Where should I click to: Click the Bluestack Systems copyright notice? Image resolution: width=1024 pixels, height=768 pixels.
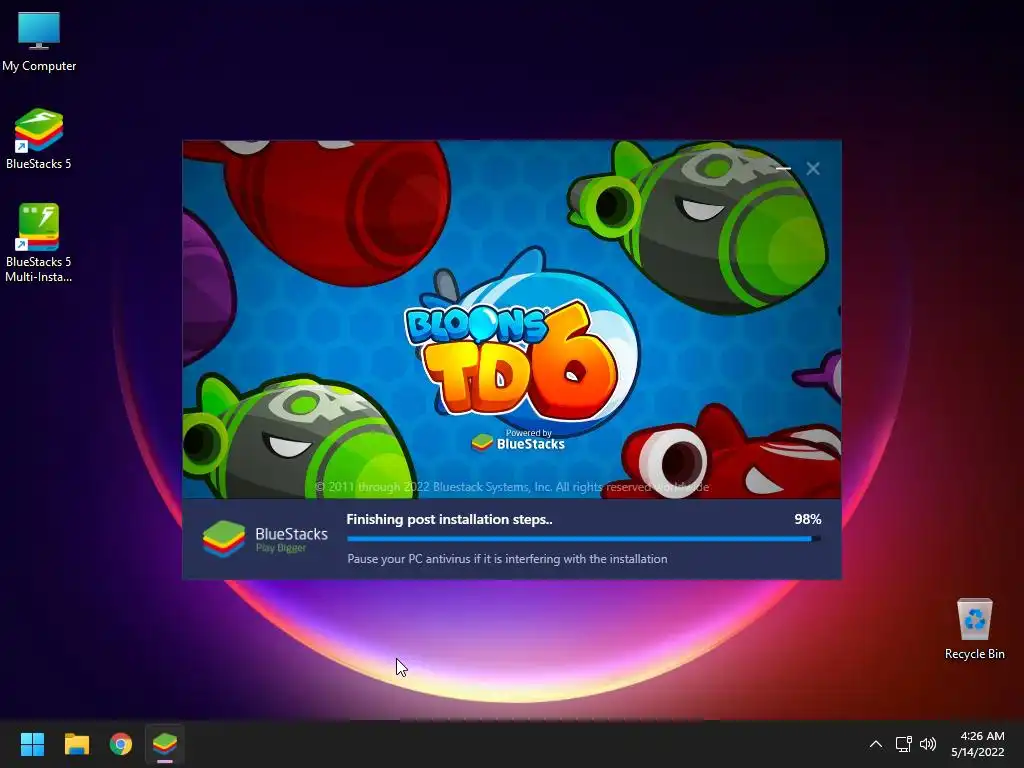(x=511, y=487)
